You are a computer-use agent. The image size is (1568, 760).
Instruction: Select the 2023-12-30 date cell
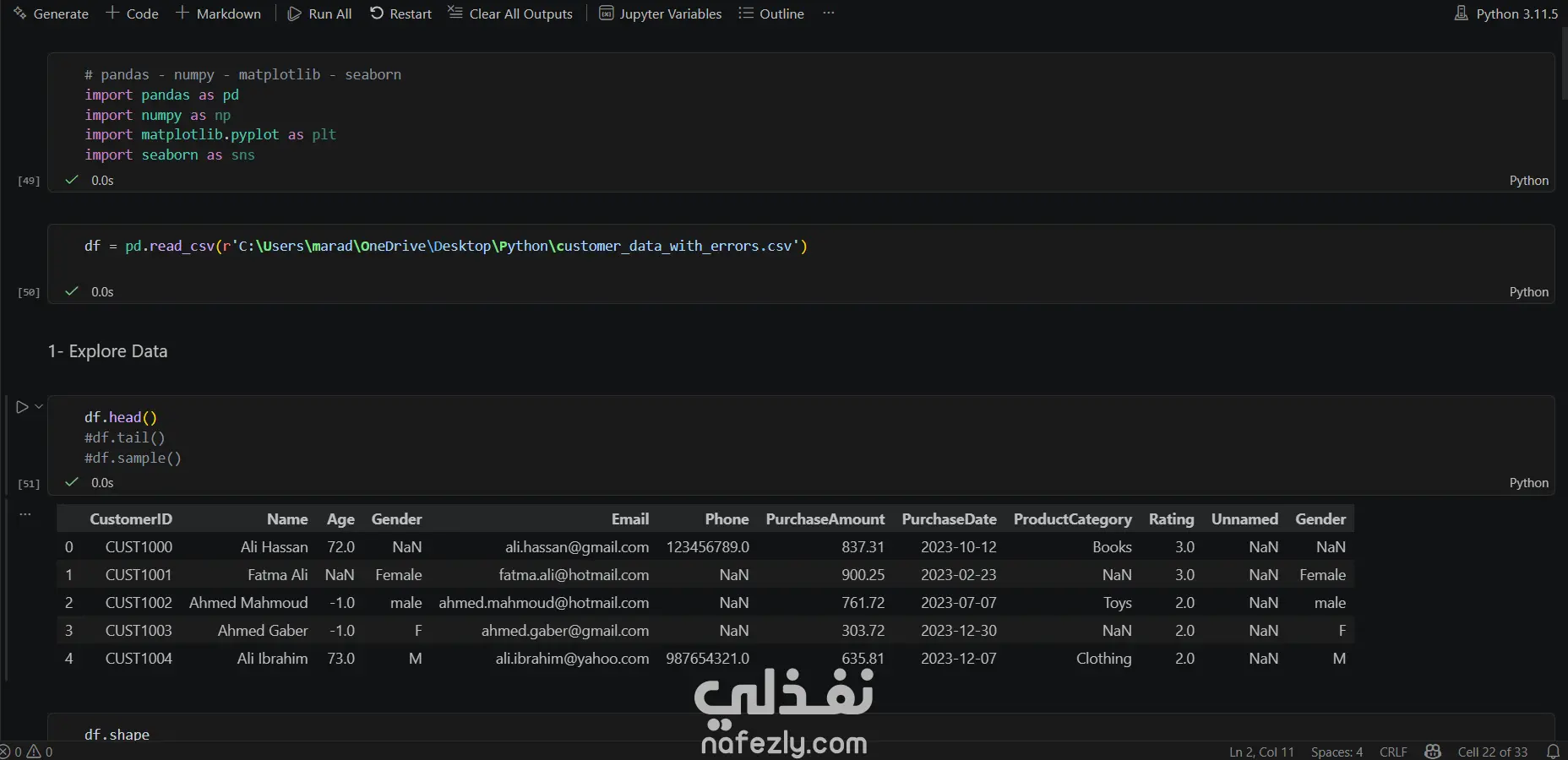tap(958, 631)
